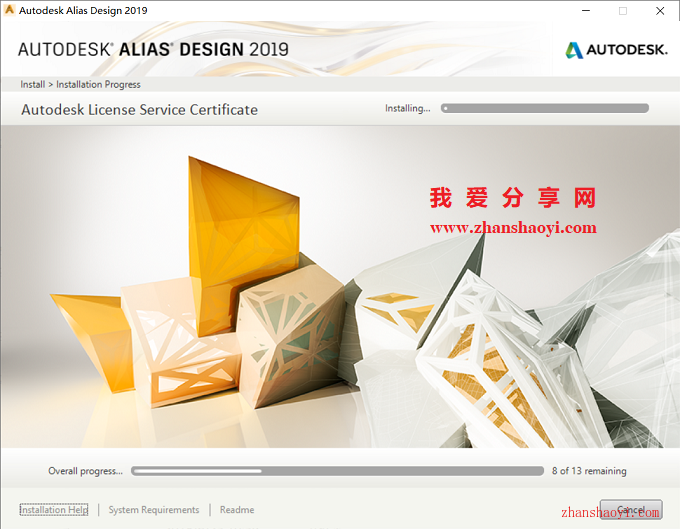The height and width of the screenshot is (529, 680).
Task: Click the Overall progress bar
Action: [337, 471]
